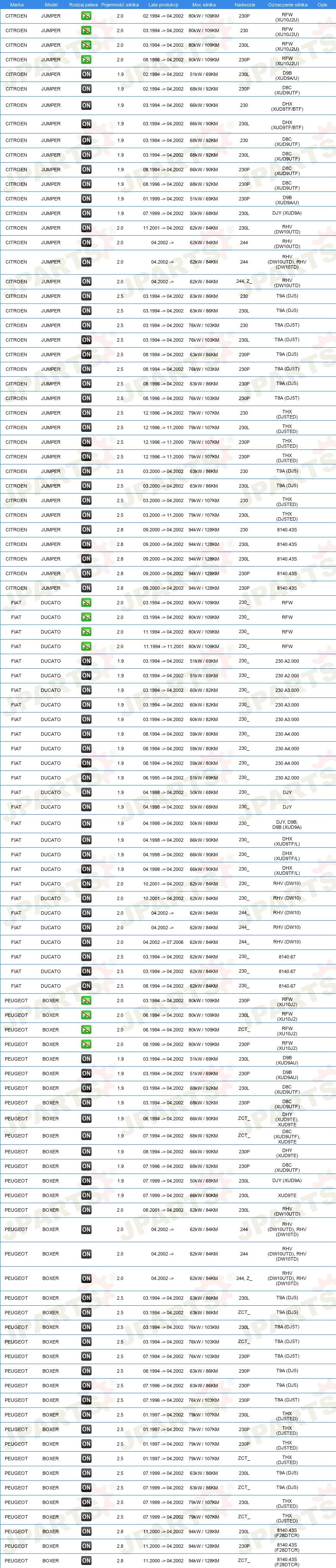Click the Oznaczenie silnika column header
Screen dimensions: 336x1568
pos(288,4)
